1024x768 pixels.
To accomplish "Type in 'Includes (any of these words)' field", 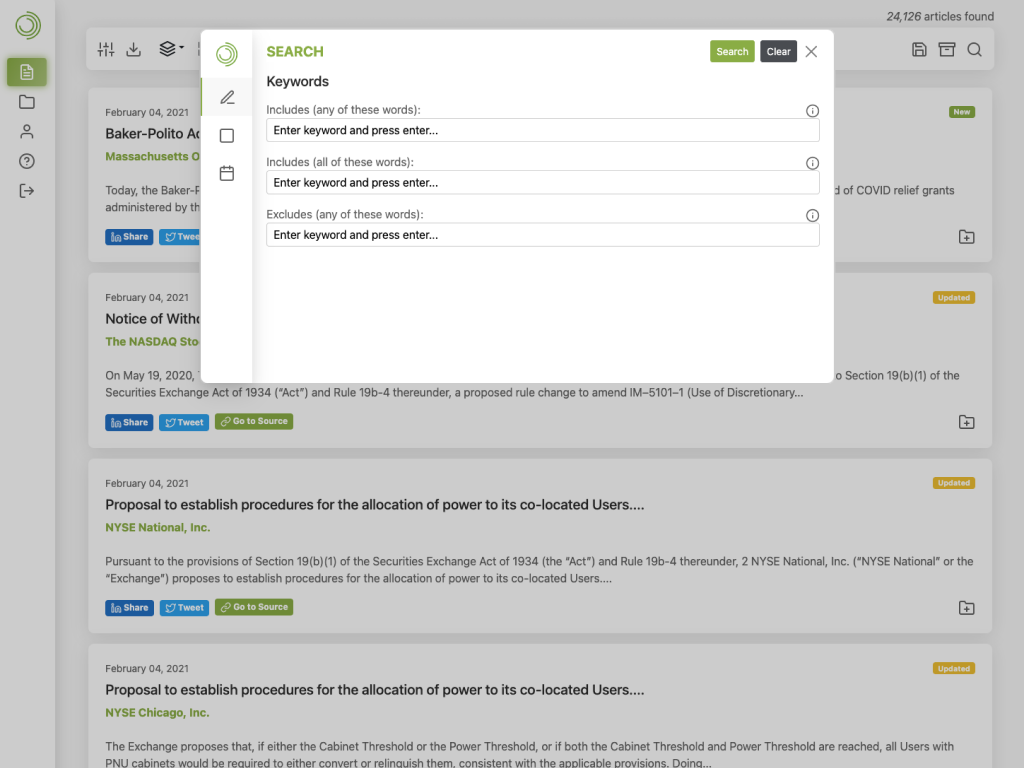I will click(542, 130).
